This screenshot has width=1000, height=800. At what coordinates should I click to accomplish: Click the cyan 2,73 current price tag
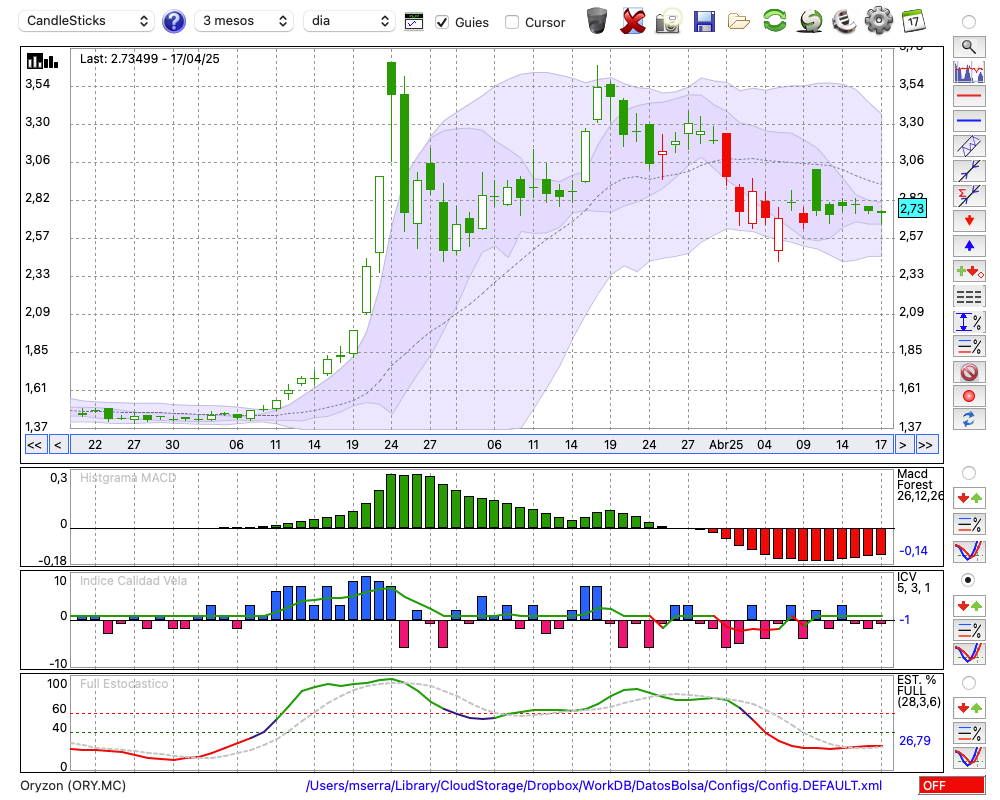click(912, 209)
